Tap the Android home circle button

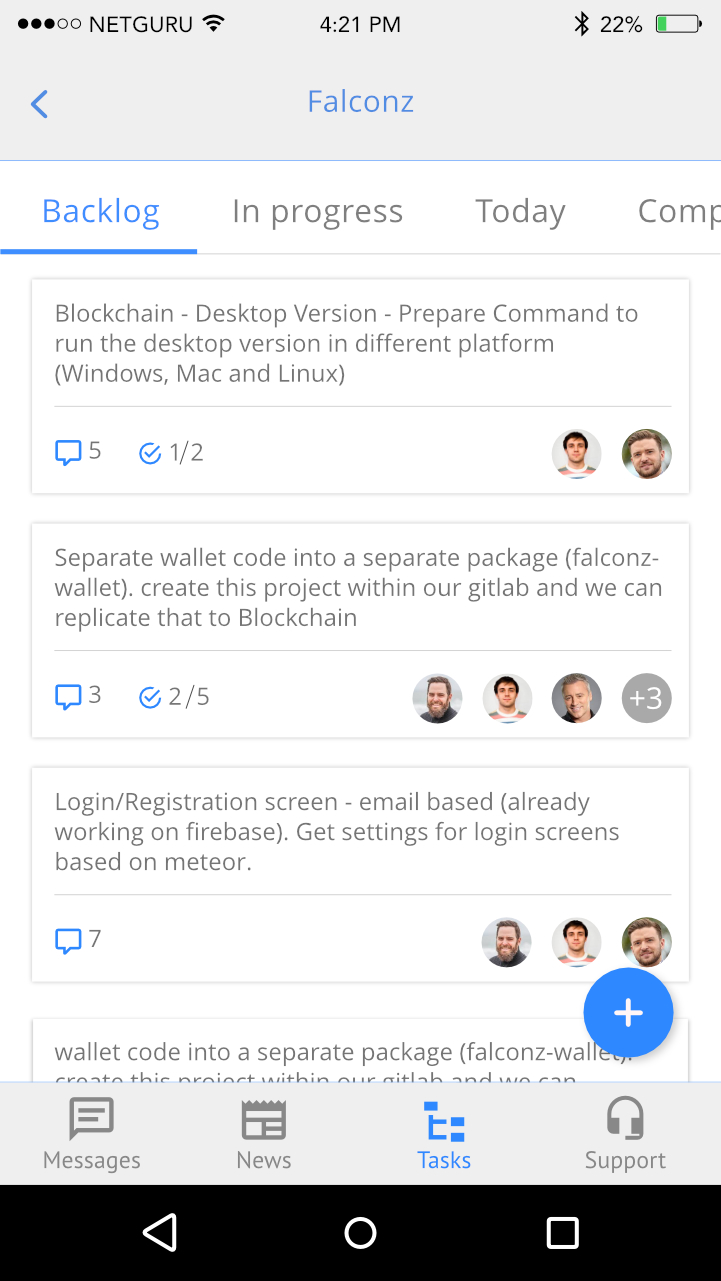point(360,1233)
